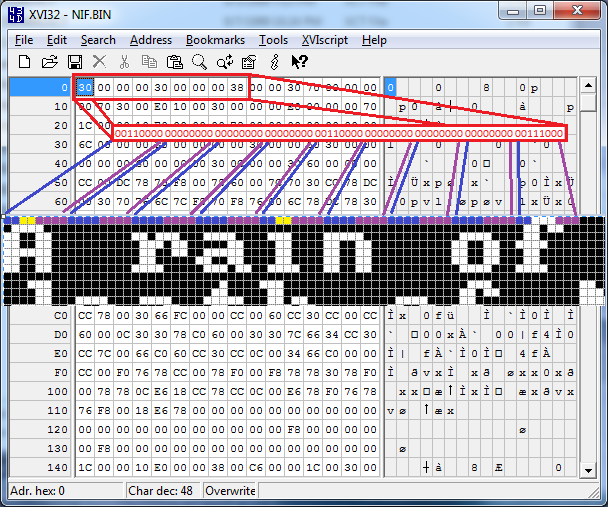Click the About info icon
Image resolution: width=608 pixels, height=507 pixels.
pos(273,62)
